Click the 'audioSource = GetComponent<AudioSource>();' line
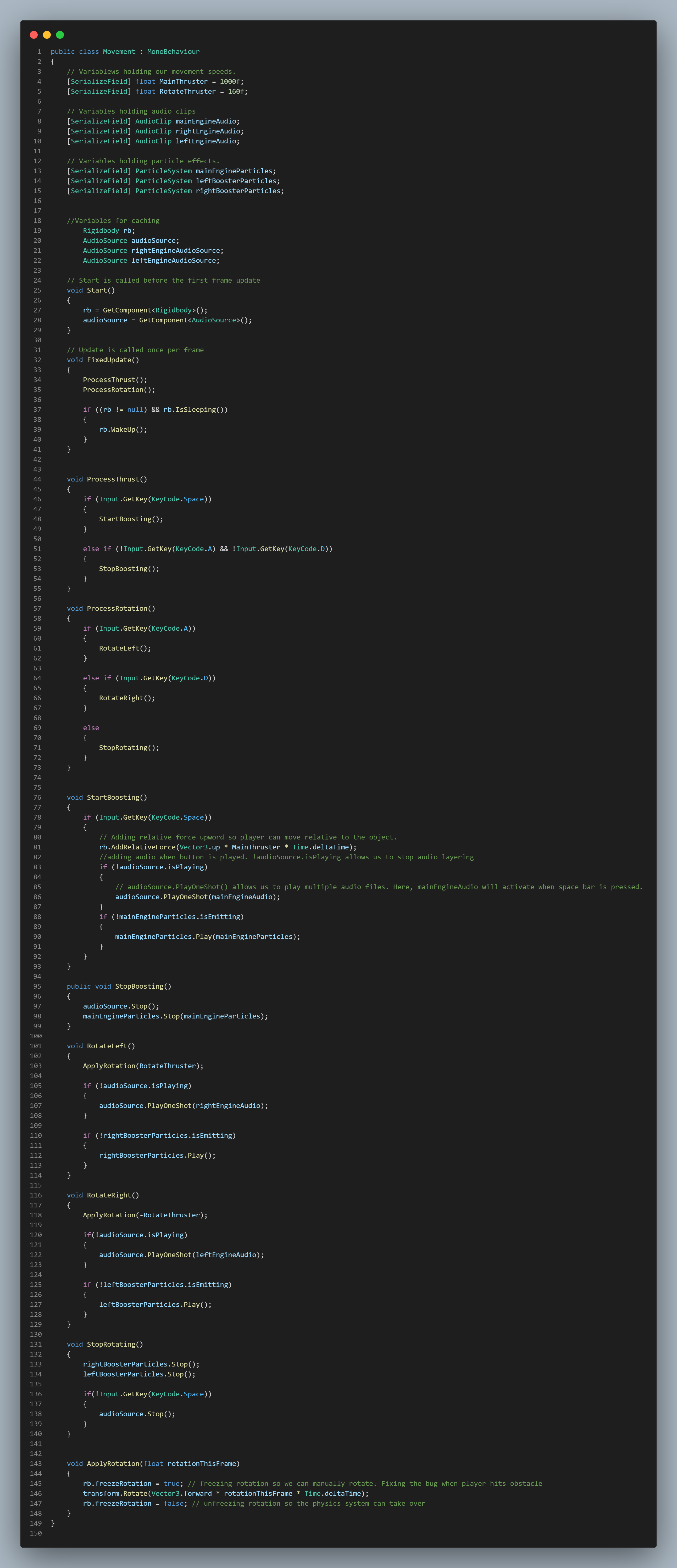This screenshot has height=1568, width=677. pos(168,320)
